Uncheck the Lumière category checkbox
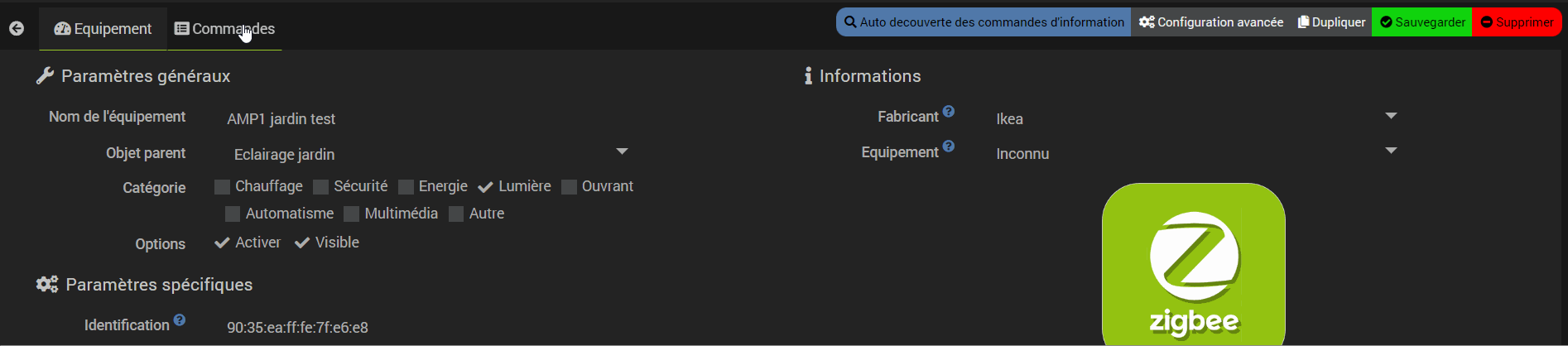The width and height of the screenshot is (1568, 346). coord(486,187)
